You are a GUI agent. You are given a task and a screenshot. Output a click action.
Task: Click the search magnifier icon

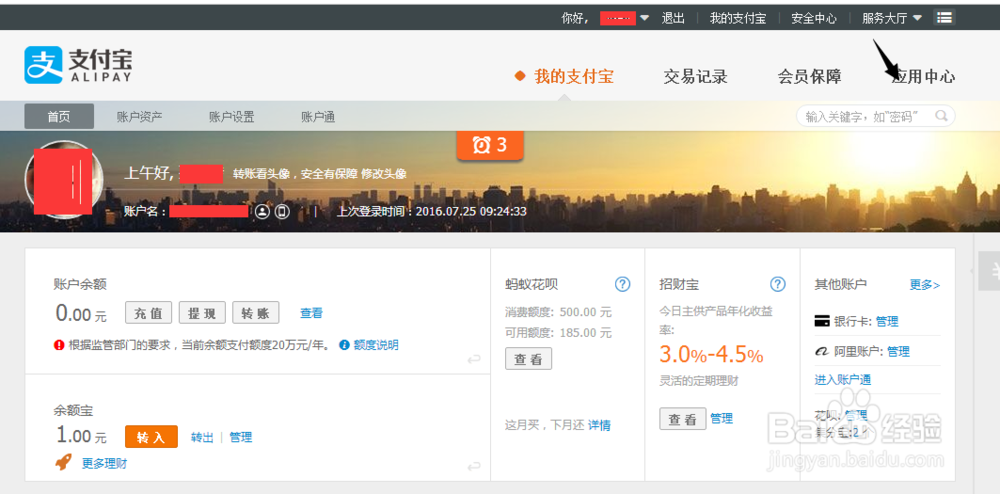pyautogui.click(x=941, y=116)
